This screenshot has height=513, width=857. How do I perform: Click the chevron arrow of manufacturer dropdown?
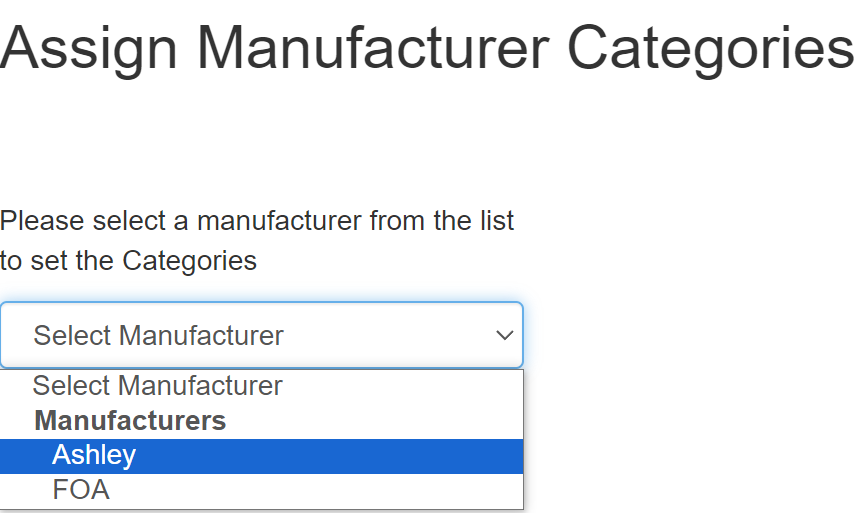point(504,335)
